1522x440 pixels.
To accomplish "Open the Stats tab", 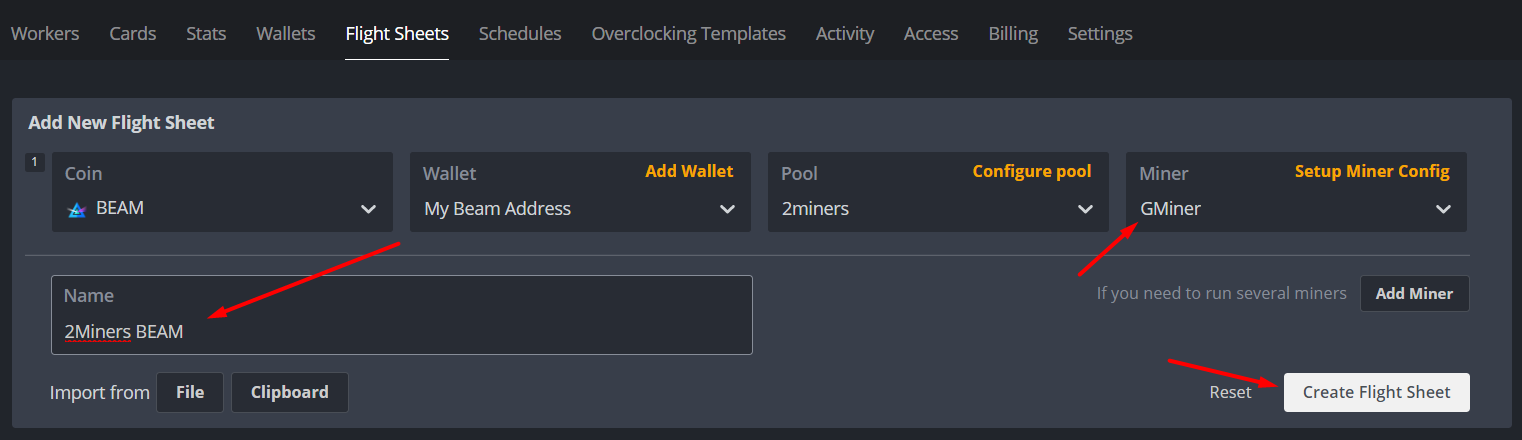I will tap(206, 33).
